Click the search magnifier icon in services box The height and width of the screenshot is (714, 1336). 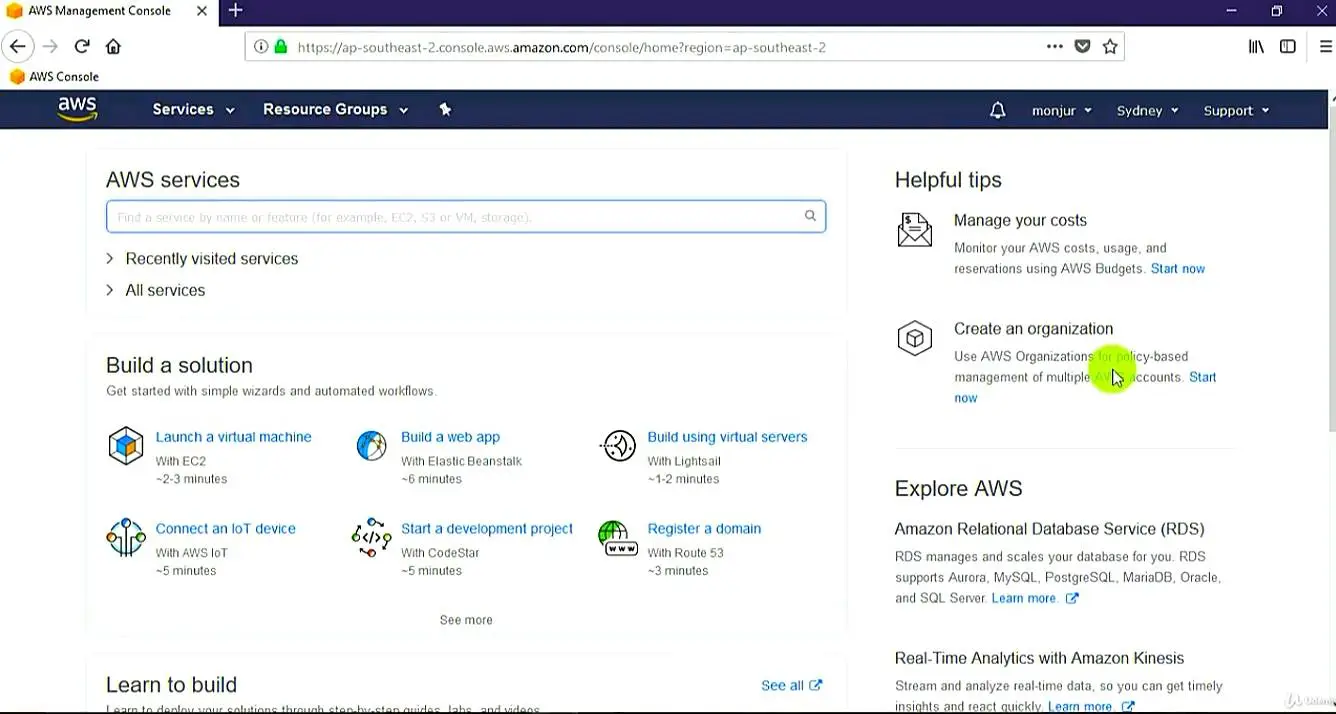coord(810,216)
